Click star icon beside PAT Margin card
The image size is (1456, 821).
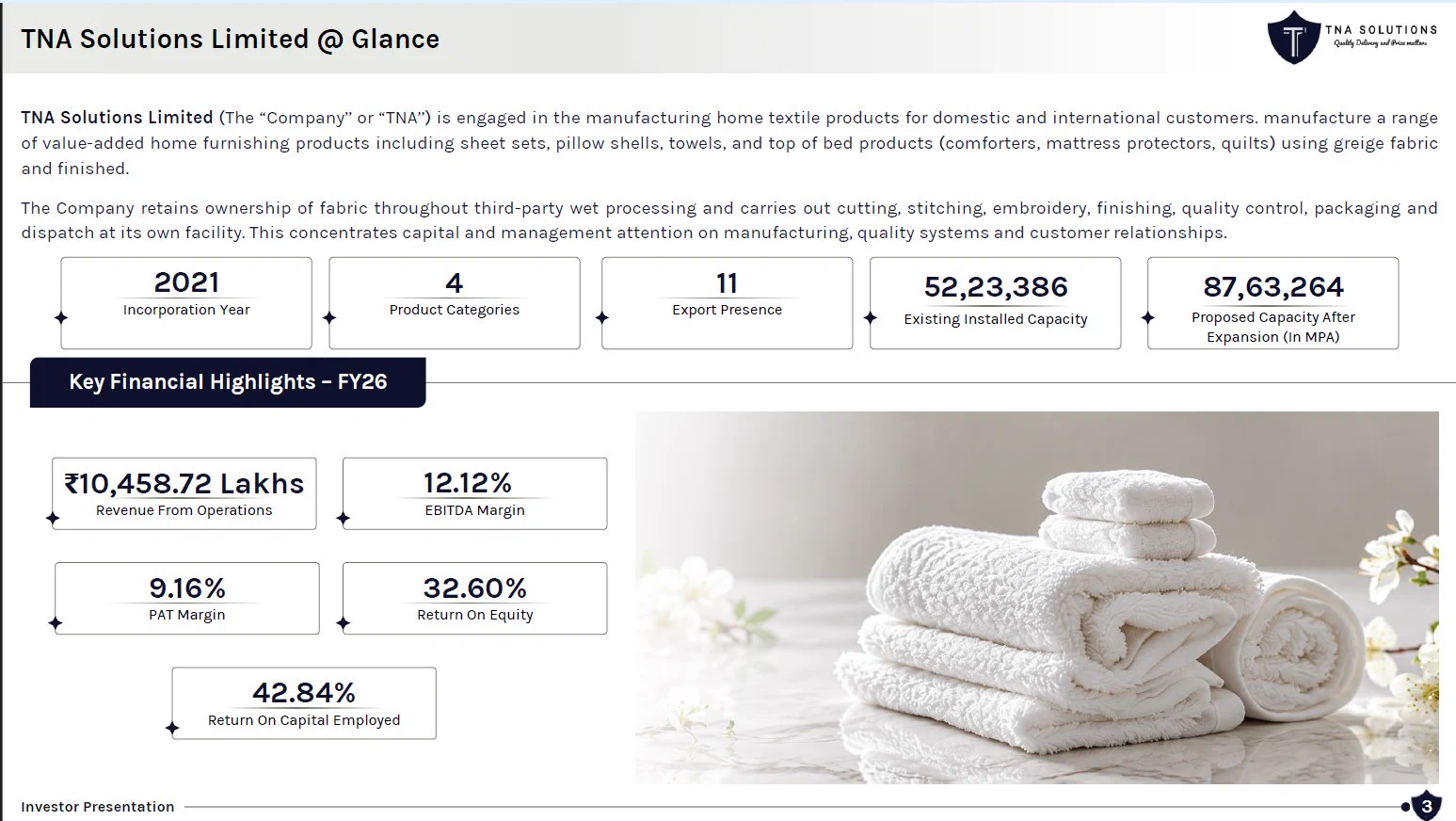(56, 623)
